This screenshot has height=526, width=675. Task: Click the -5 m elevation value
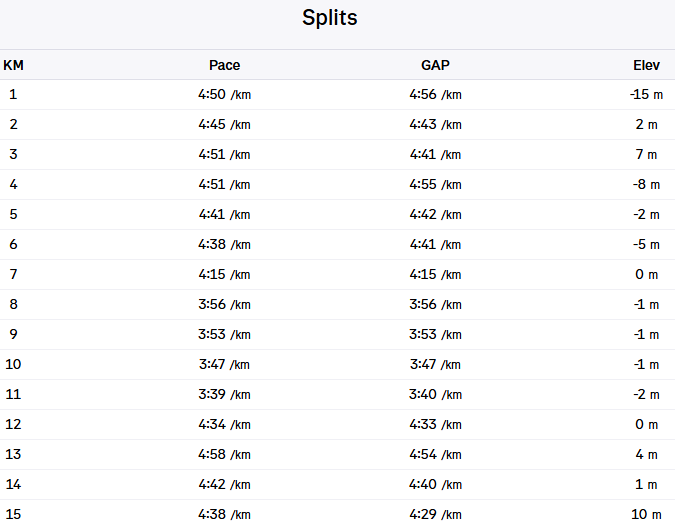[646, 244]
